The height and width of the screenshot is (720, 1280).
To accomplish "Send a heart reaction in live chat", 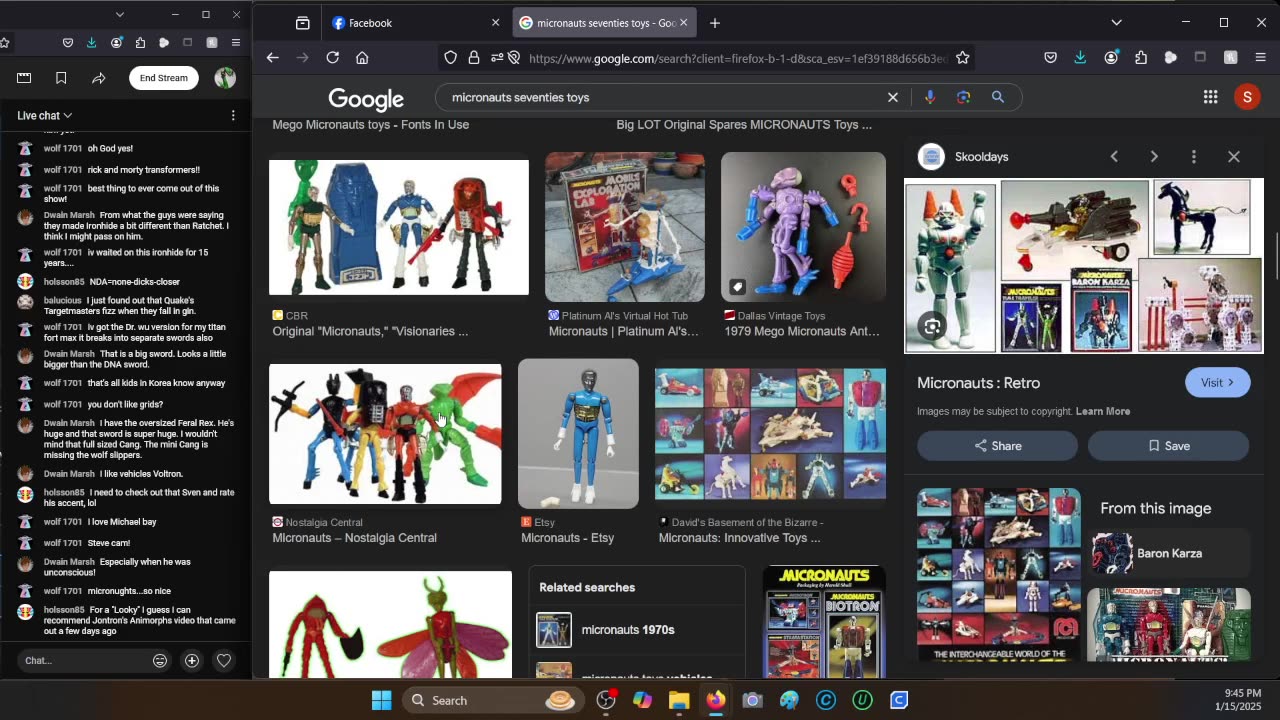I will 224,660.
